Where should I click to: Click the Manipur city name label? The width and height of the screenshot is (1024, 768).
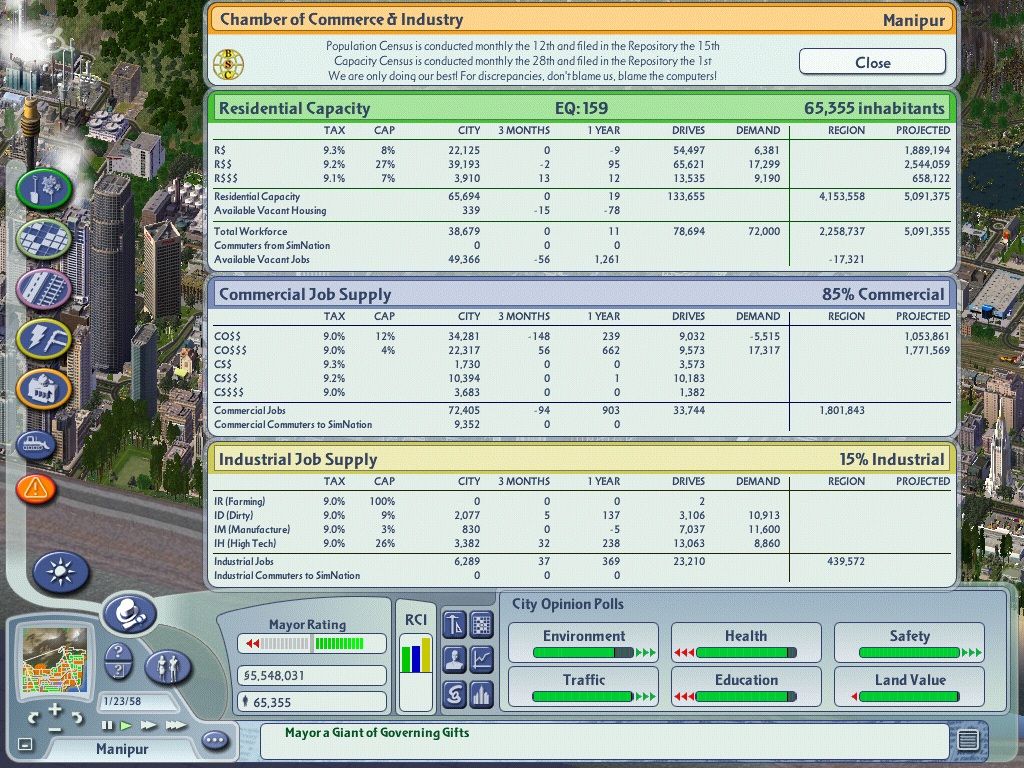click(x=122, y=749)
